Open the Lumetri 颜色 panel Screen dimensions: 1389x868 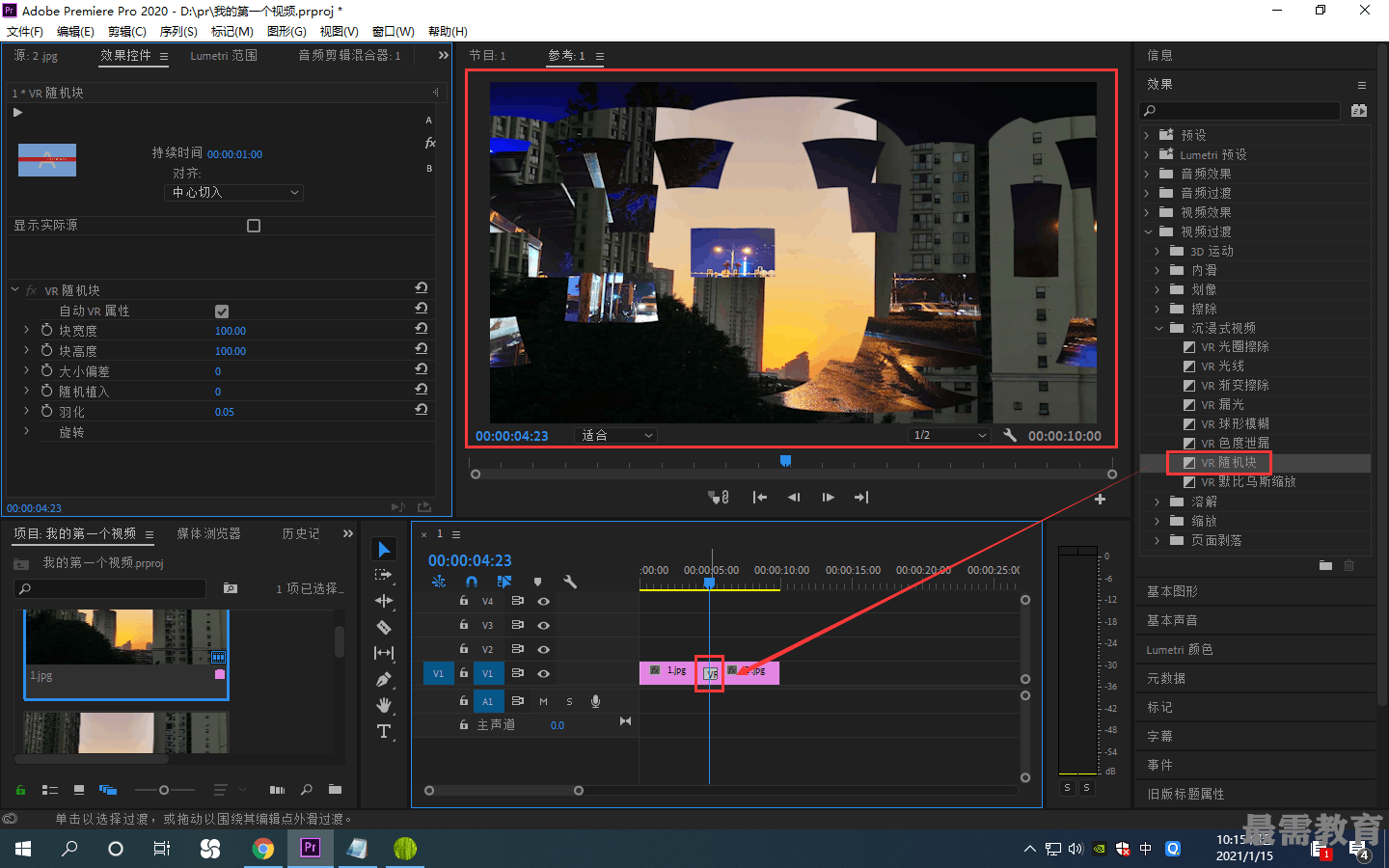(1180, 649)
